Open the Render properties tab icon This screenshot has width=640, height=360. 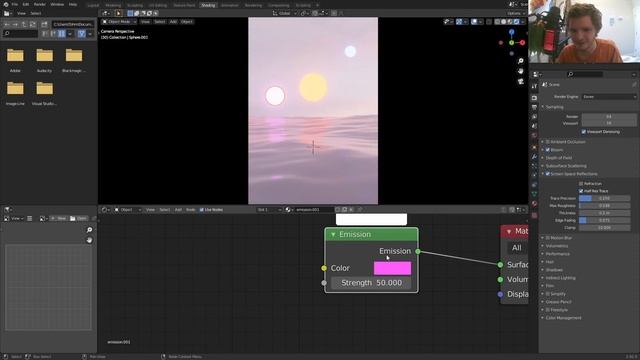click(x=534, y=98)
